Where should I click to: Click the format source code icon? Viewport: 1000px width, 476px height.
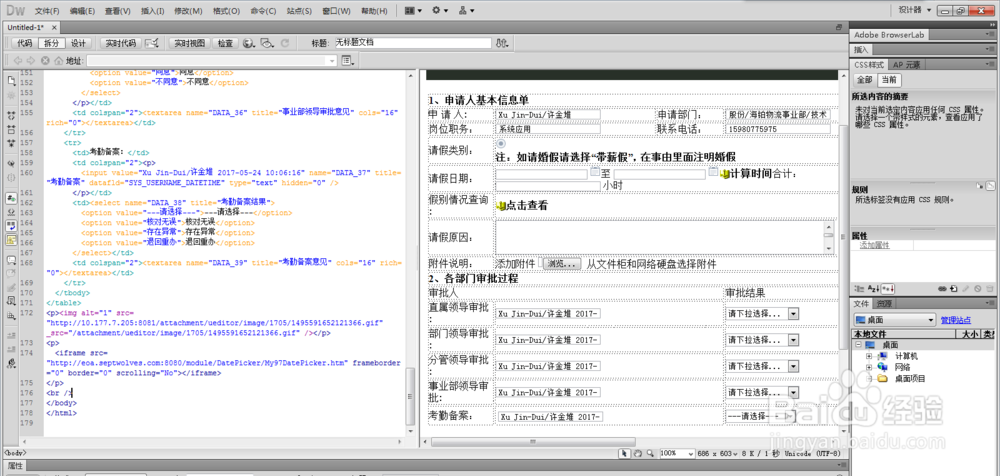click(x=11, y=364)
